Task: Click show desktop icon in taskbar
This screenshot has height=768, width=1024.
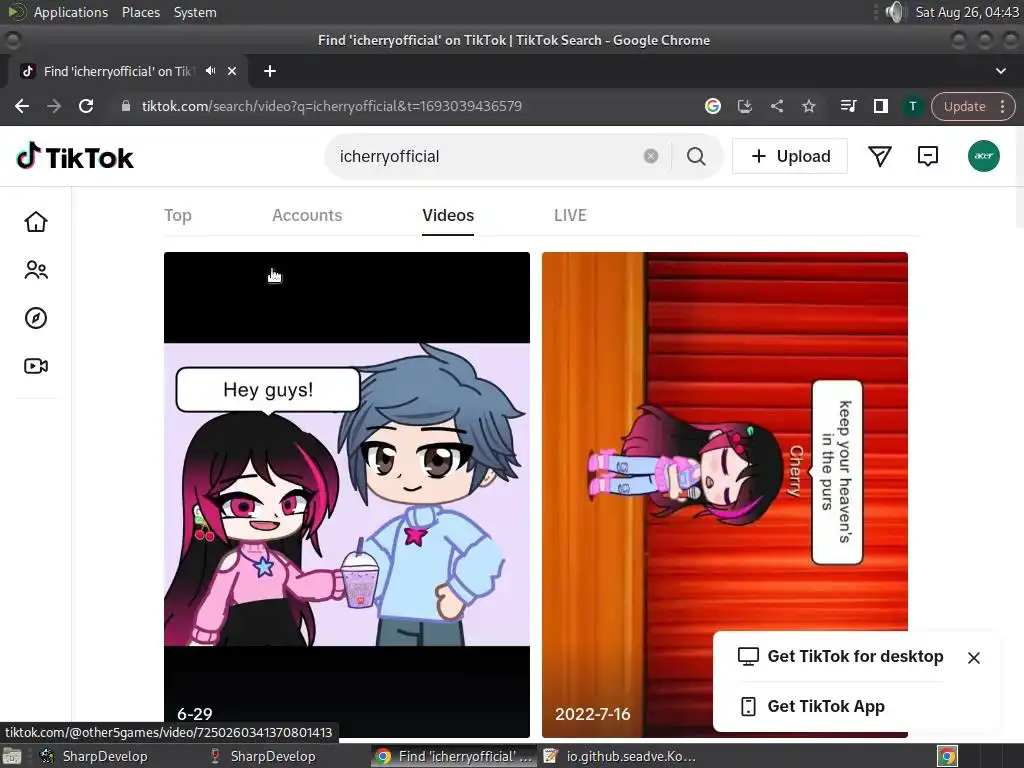Action: pos(12,756)
